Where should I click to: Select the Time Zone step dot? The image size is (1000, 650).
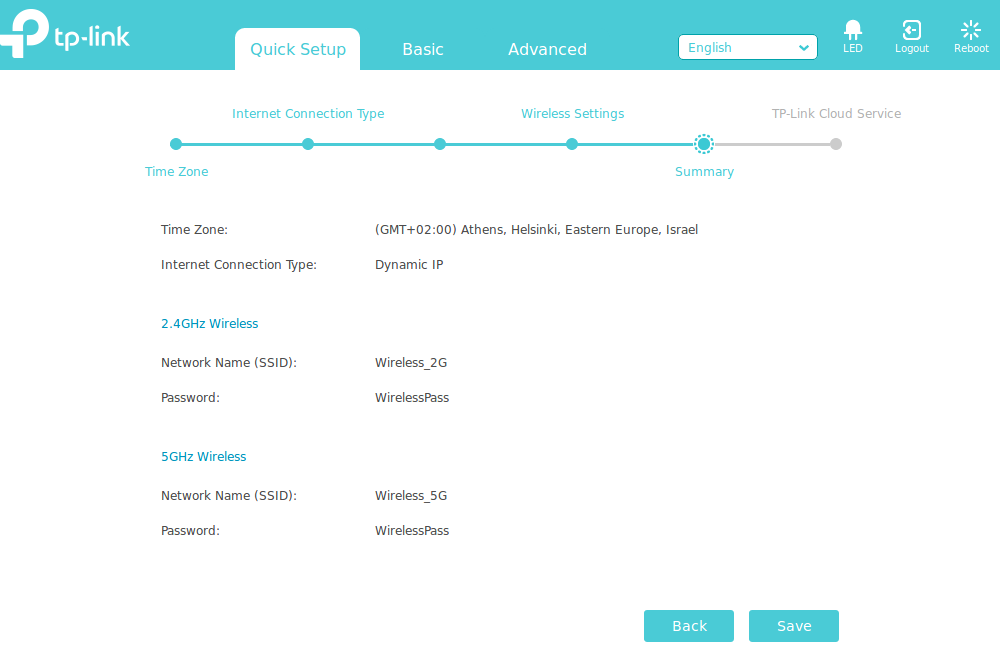click(176, 144)
